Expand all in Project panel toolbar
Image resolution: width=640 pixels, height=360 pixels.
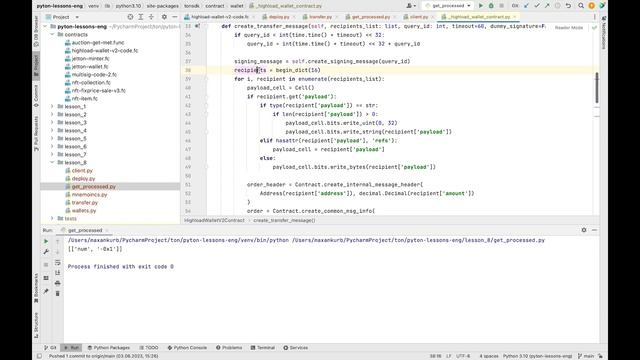pos(141,17)
